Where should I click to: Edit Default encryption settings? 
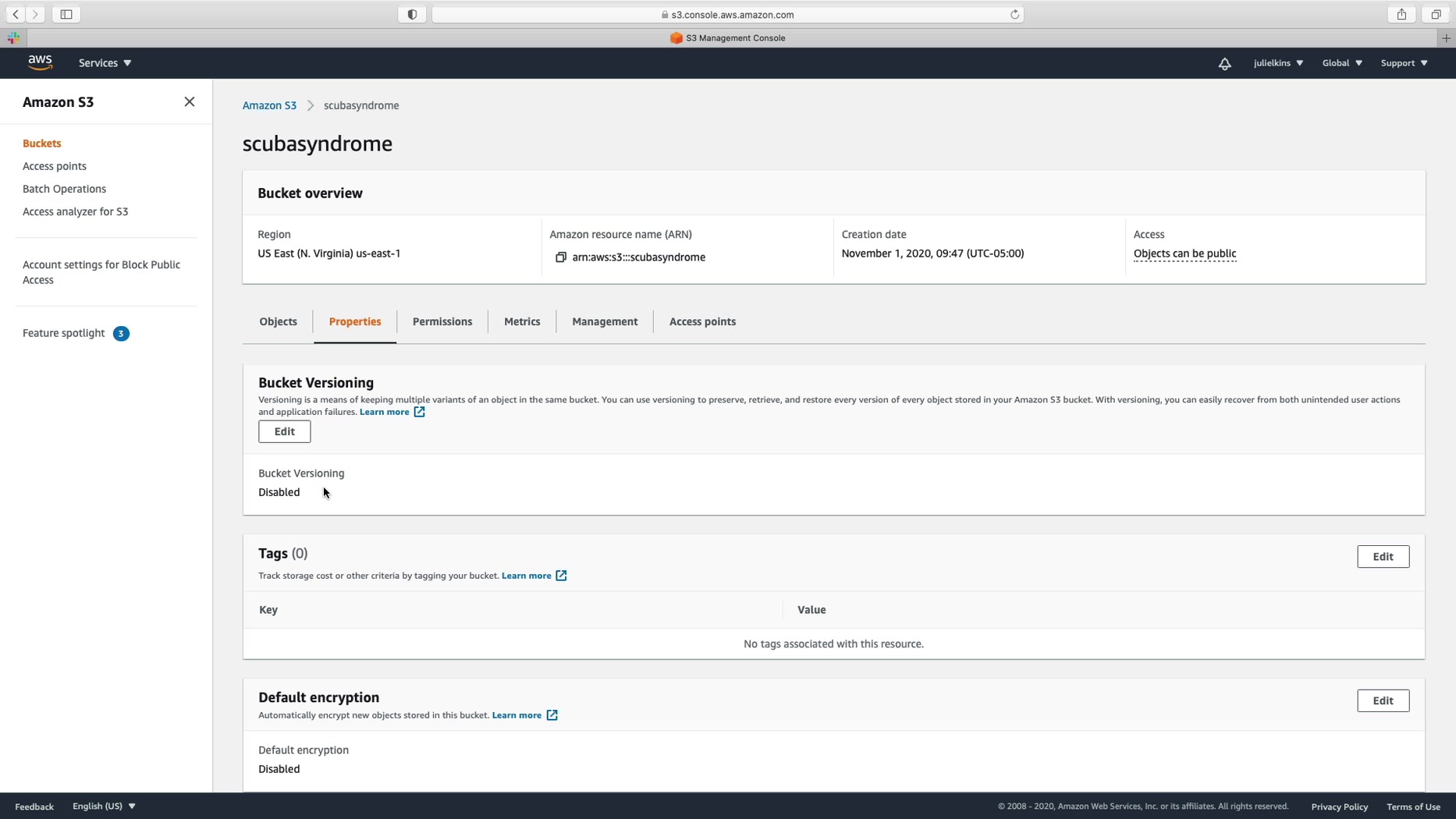click(1383, 700)
